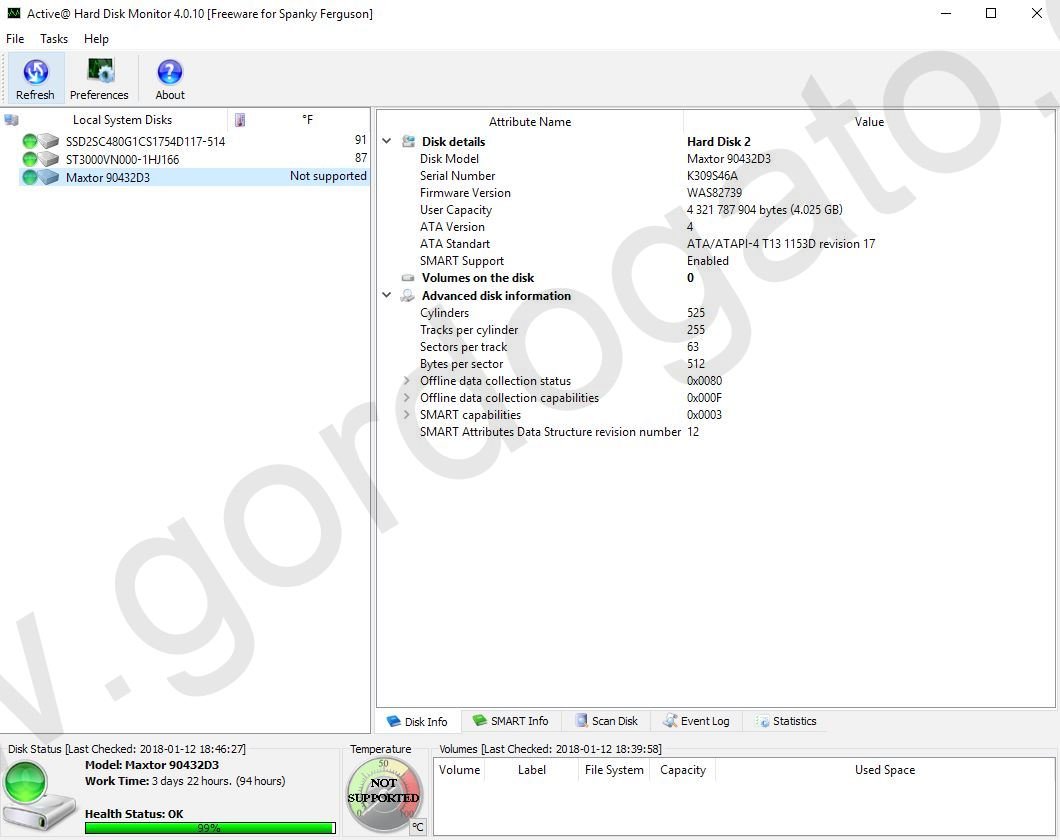1060x840 pixels.
Task: Expand Offline data collection status
Action: point(406,381)
